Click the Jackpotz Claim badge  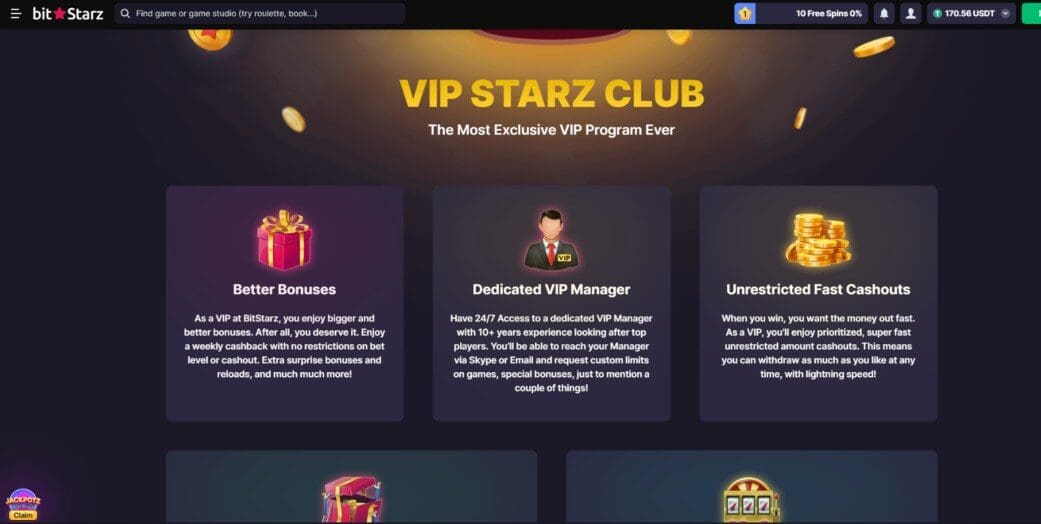click(x=23, y=505)
